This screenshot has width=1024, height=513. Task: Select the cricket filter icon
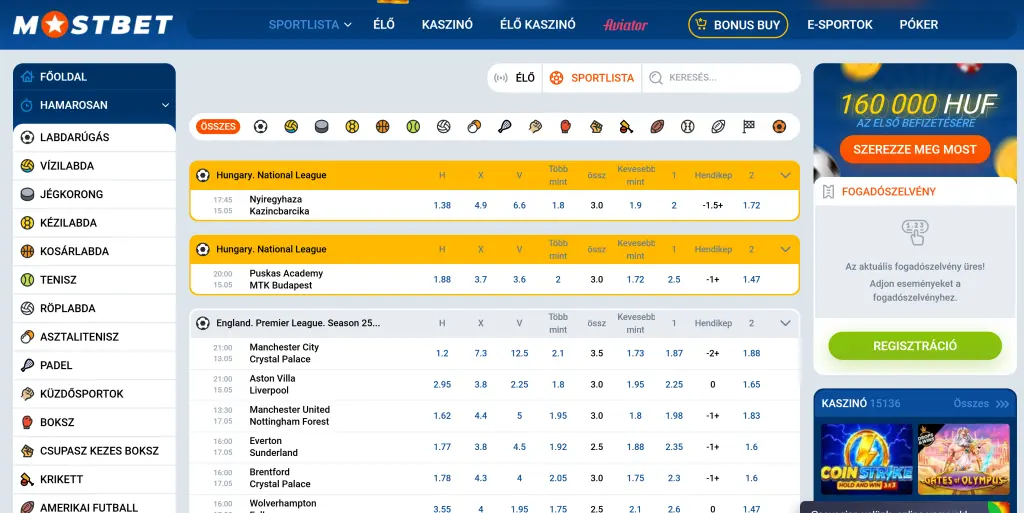point(627,127)
